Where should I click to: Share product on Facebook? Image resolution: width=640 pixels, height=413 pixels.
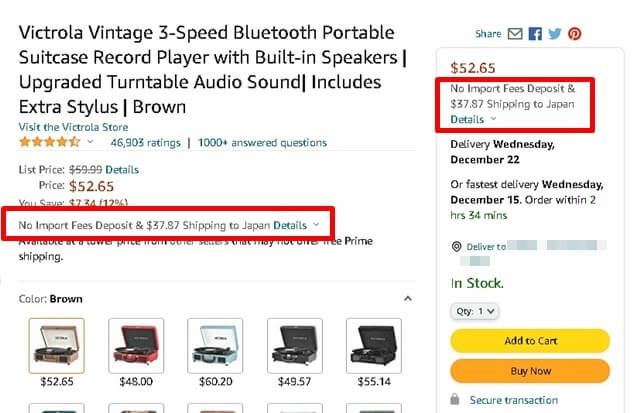(x=535, y=34)
